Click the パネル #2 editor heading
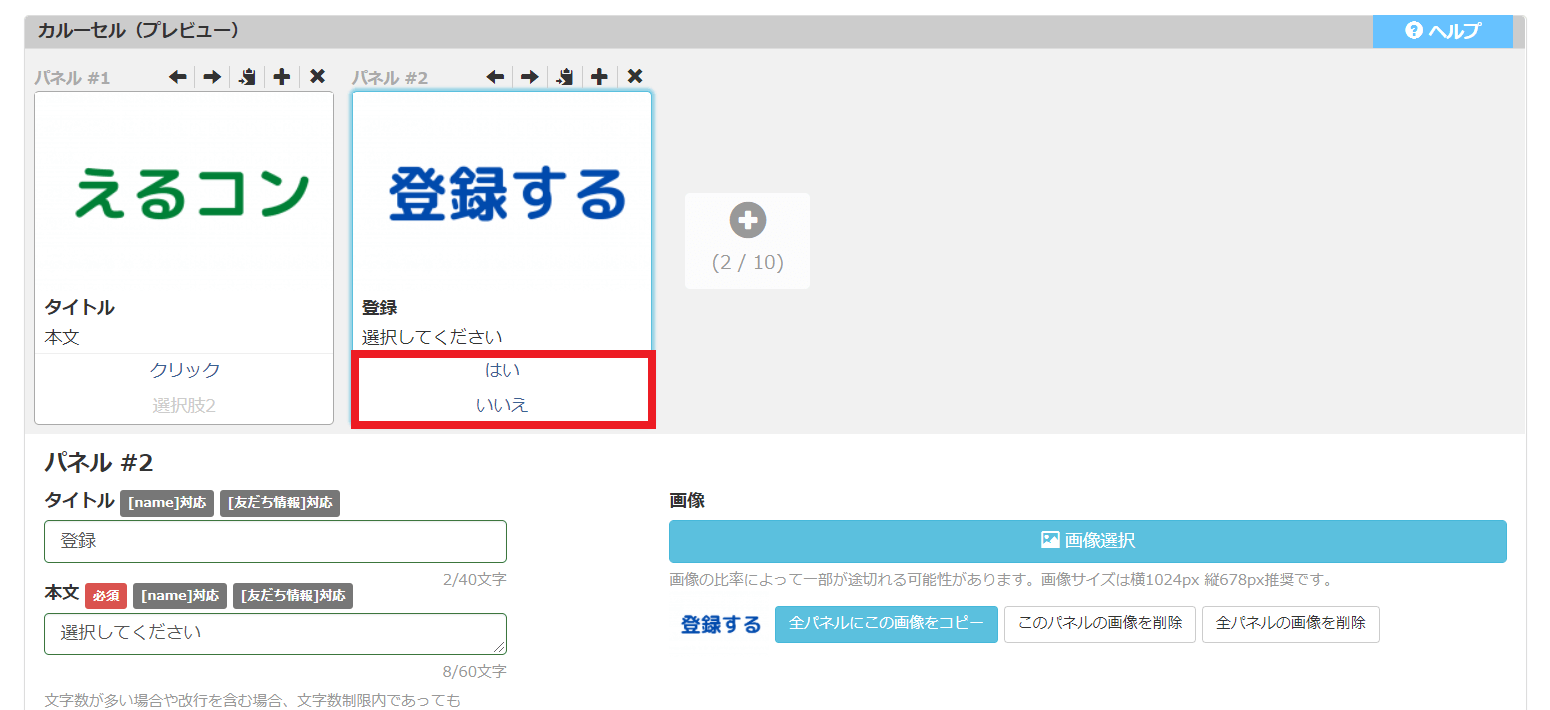 pos(98,463)
